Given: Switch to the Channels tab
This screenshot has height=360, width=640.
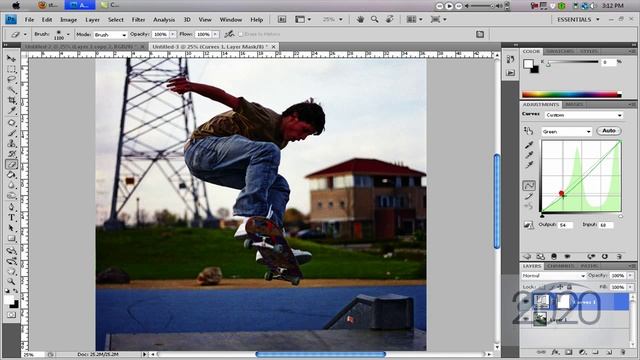Looking at the screenshot, I should point(560,266).
